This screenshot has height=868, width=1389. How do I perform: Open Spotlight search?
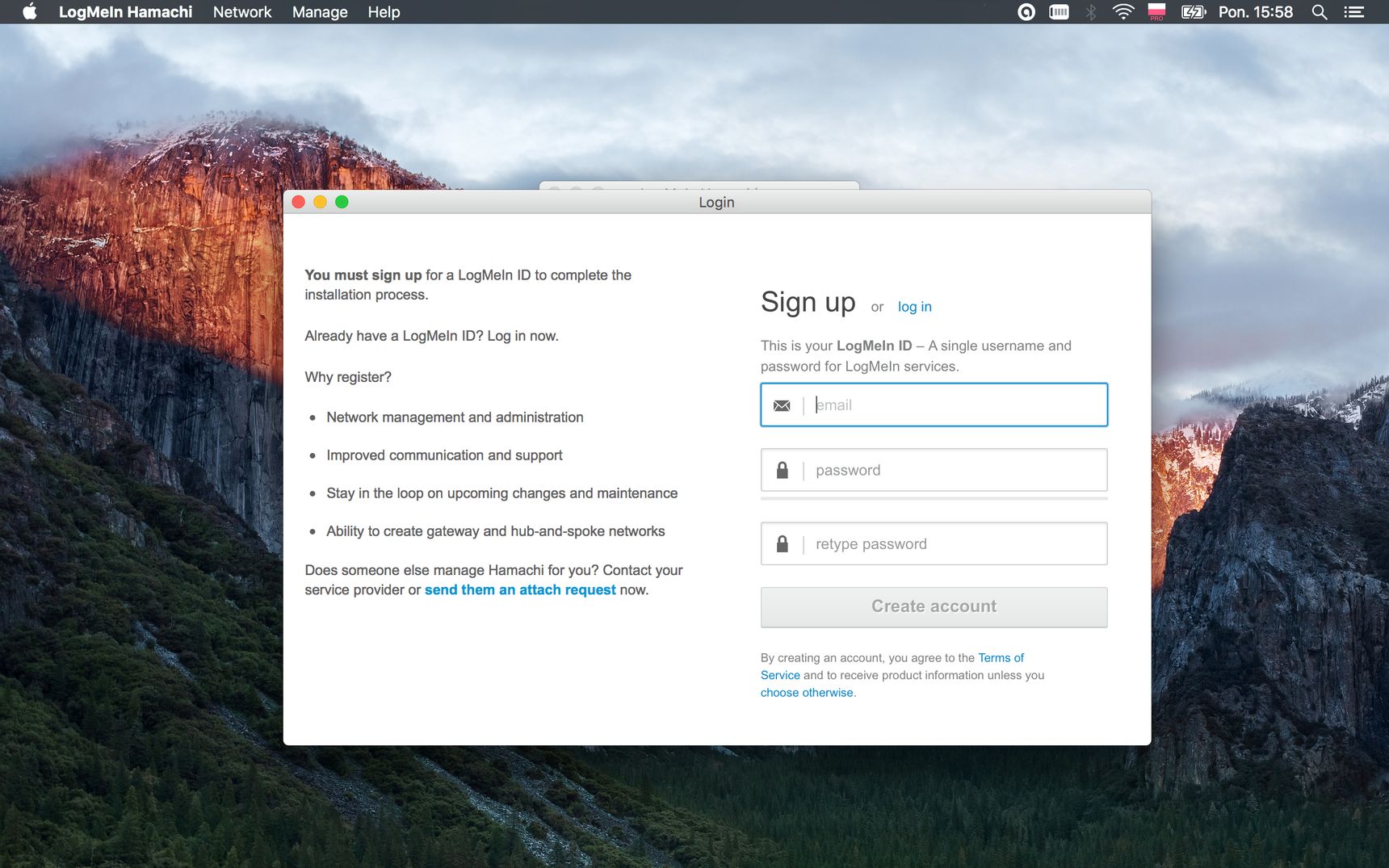pyautogui.click(x=1320, y=12)
